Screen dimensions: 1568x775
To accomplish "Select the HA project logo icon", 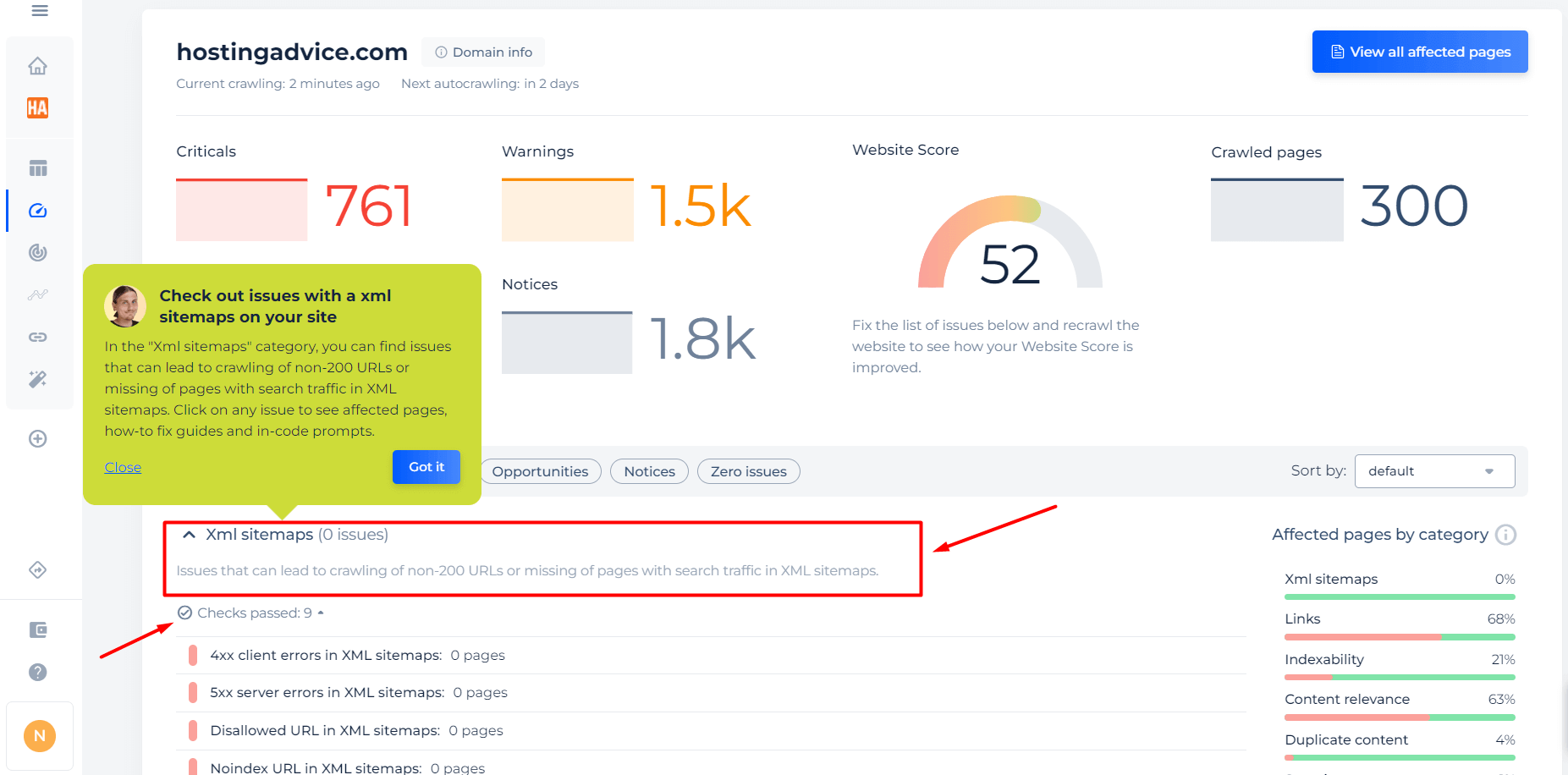I will point(37,107).
